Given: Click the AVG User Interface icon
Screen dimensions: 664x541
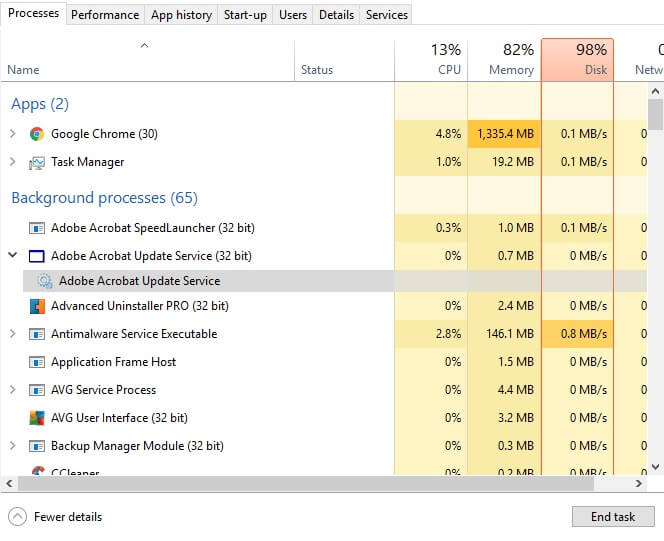Looking at the screenshot, I should click(37, 418).
